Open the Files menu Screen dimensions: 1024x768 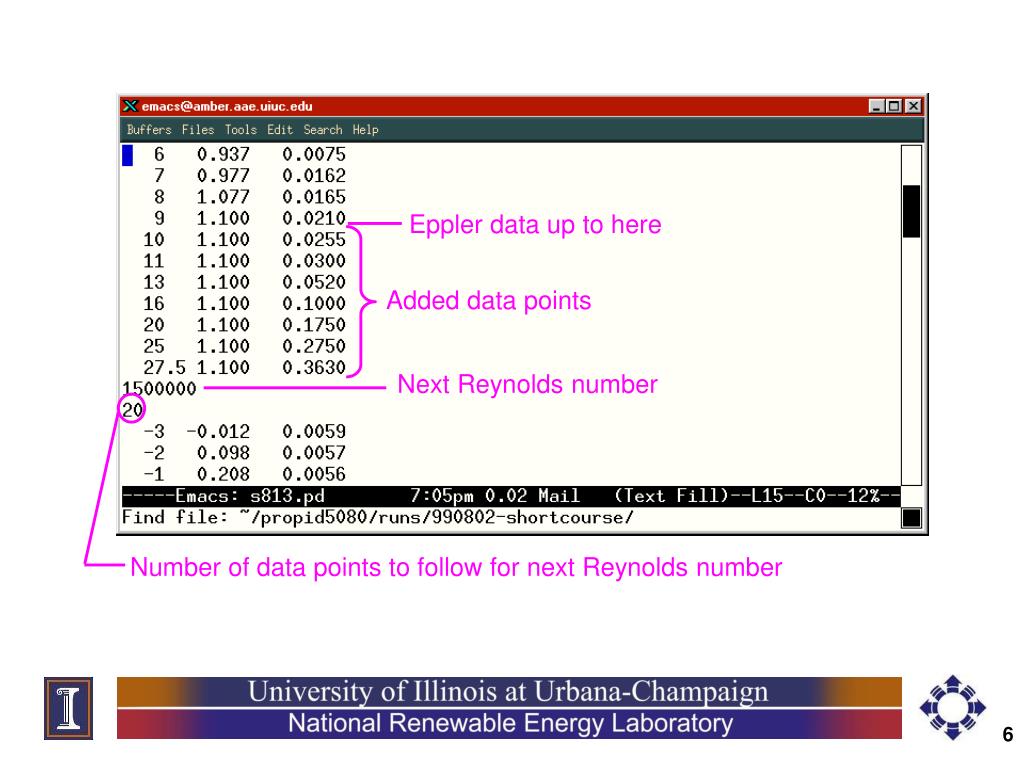(198, 129)
